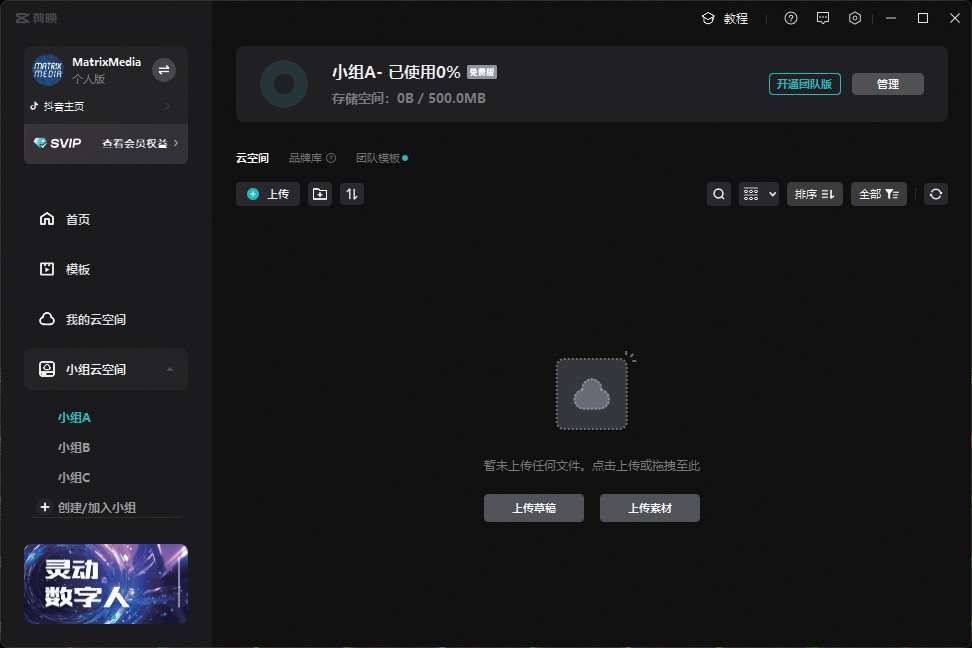The image size is (972, 648).
Task: Open the transfer list arrows icon
Action: coord(351,194)
